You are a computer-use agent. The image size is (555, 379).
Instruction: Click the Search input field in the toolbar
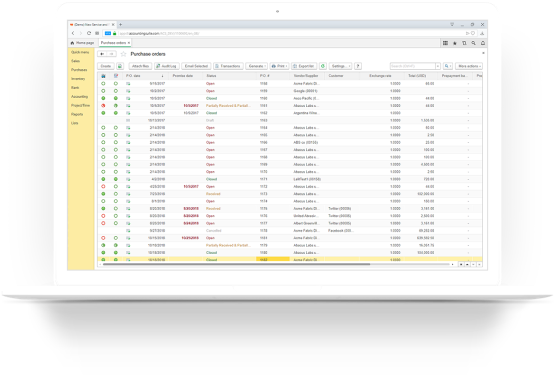coord(413,66)
